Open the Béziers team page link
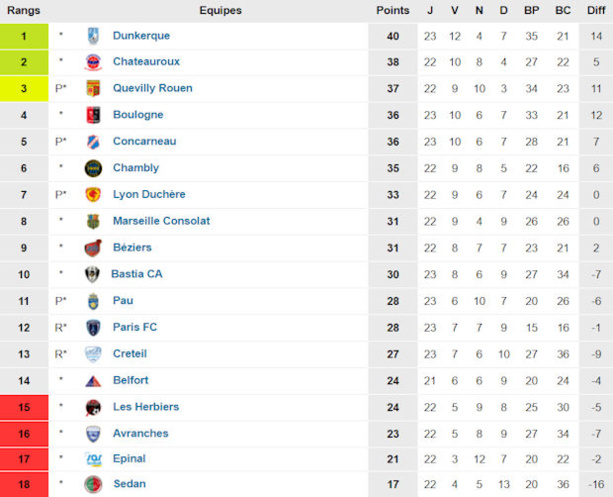Image resolution: width=613 pixels, height=497 pixels. coord(132,247)
